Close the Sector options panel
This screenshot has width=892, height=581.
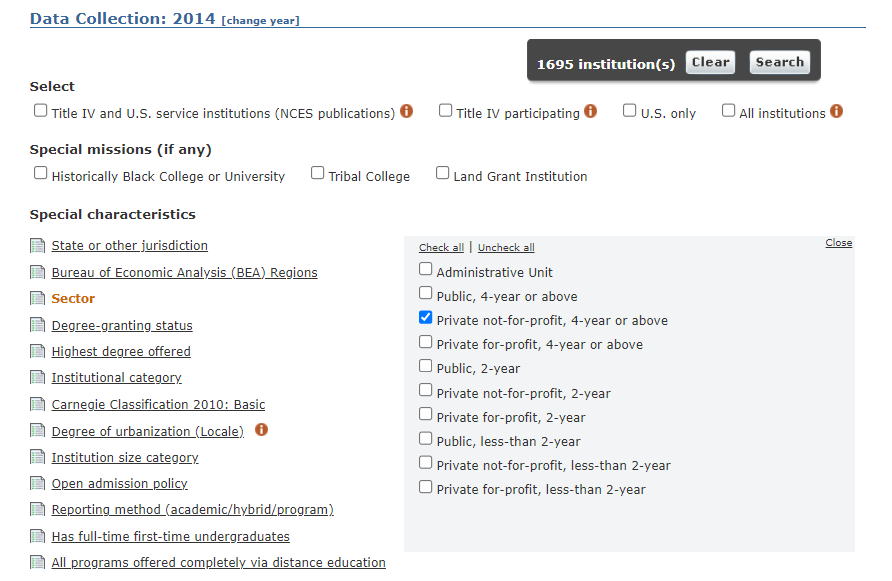[838, 243]
